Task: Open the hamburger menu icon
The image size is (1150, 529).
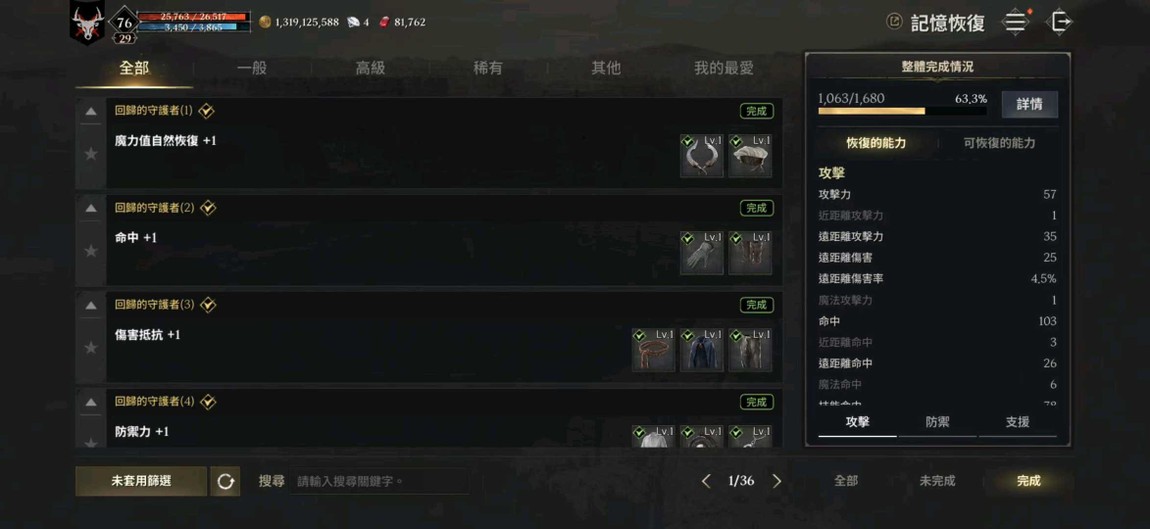Action: [1016, 21]
